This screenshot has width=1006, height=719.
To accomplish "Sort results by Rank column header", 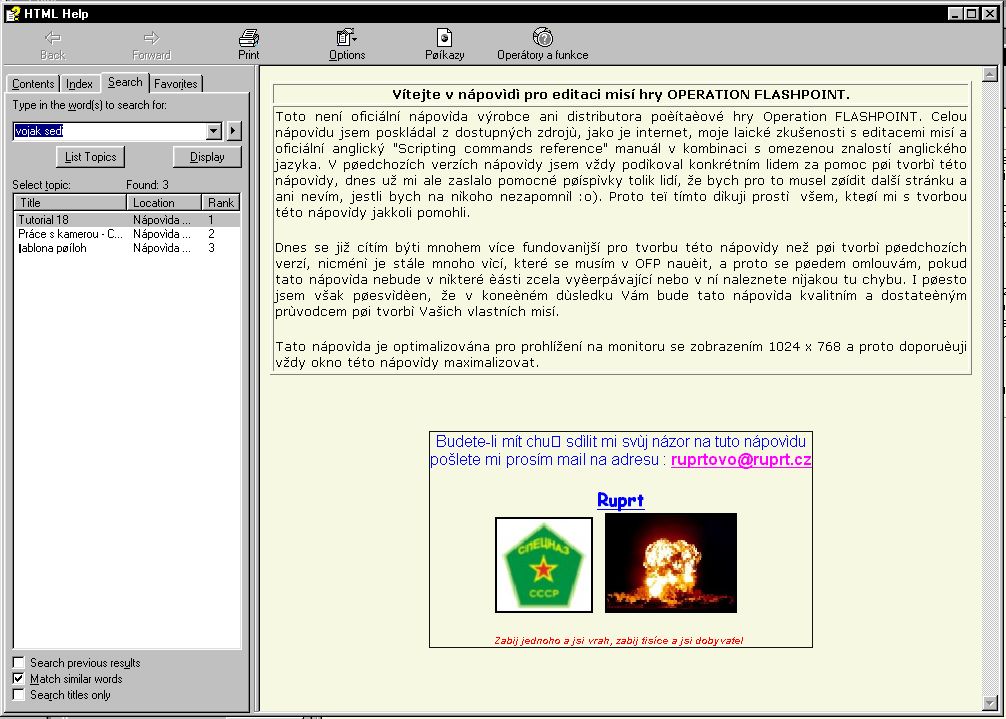I will point(221,203).
